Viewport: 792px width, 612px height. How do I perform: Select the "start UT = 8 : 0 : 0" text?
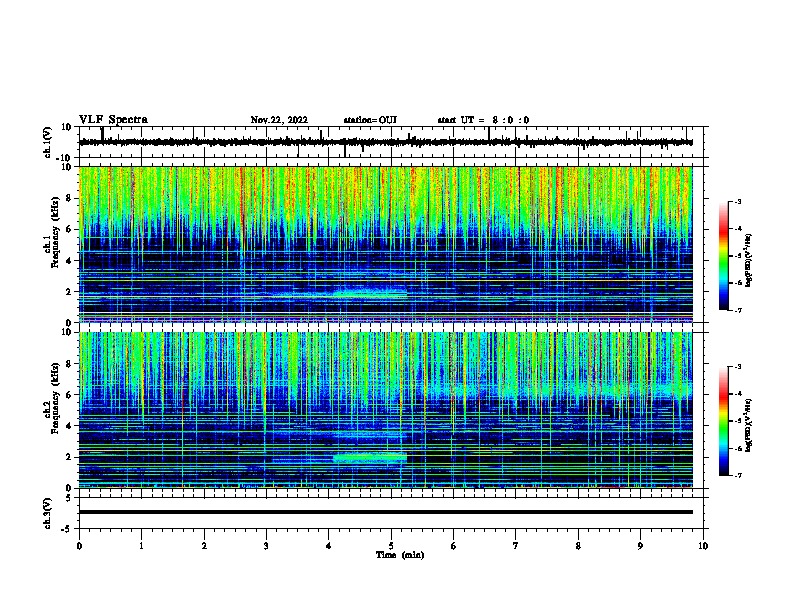click(483, 120)
